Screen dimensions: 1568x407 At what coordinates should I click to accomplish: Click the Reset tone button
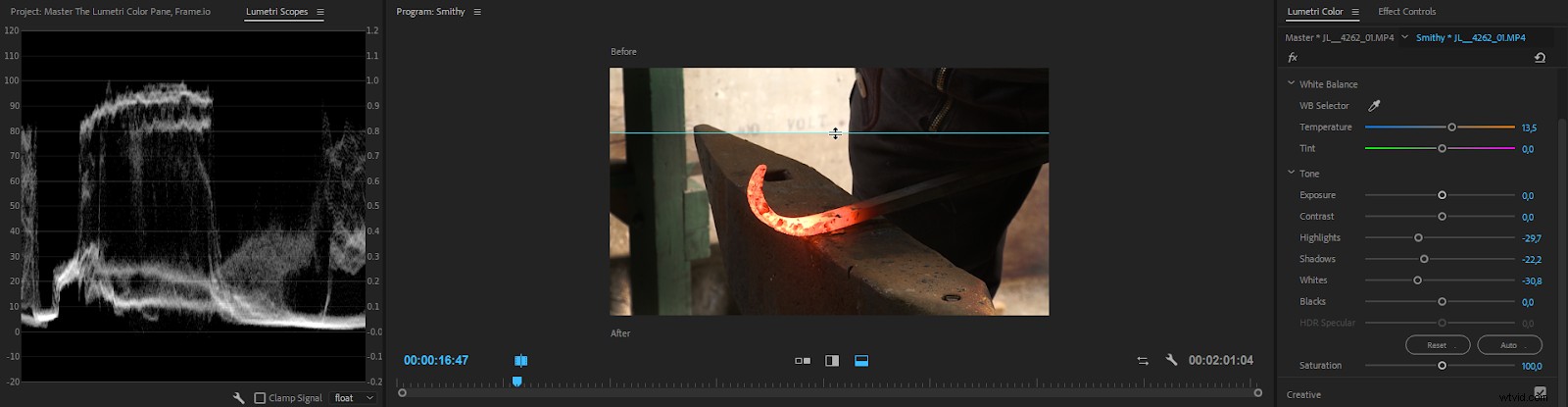coord(1437,345)
